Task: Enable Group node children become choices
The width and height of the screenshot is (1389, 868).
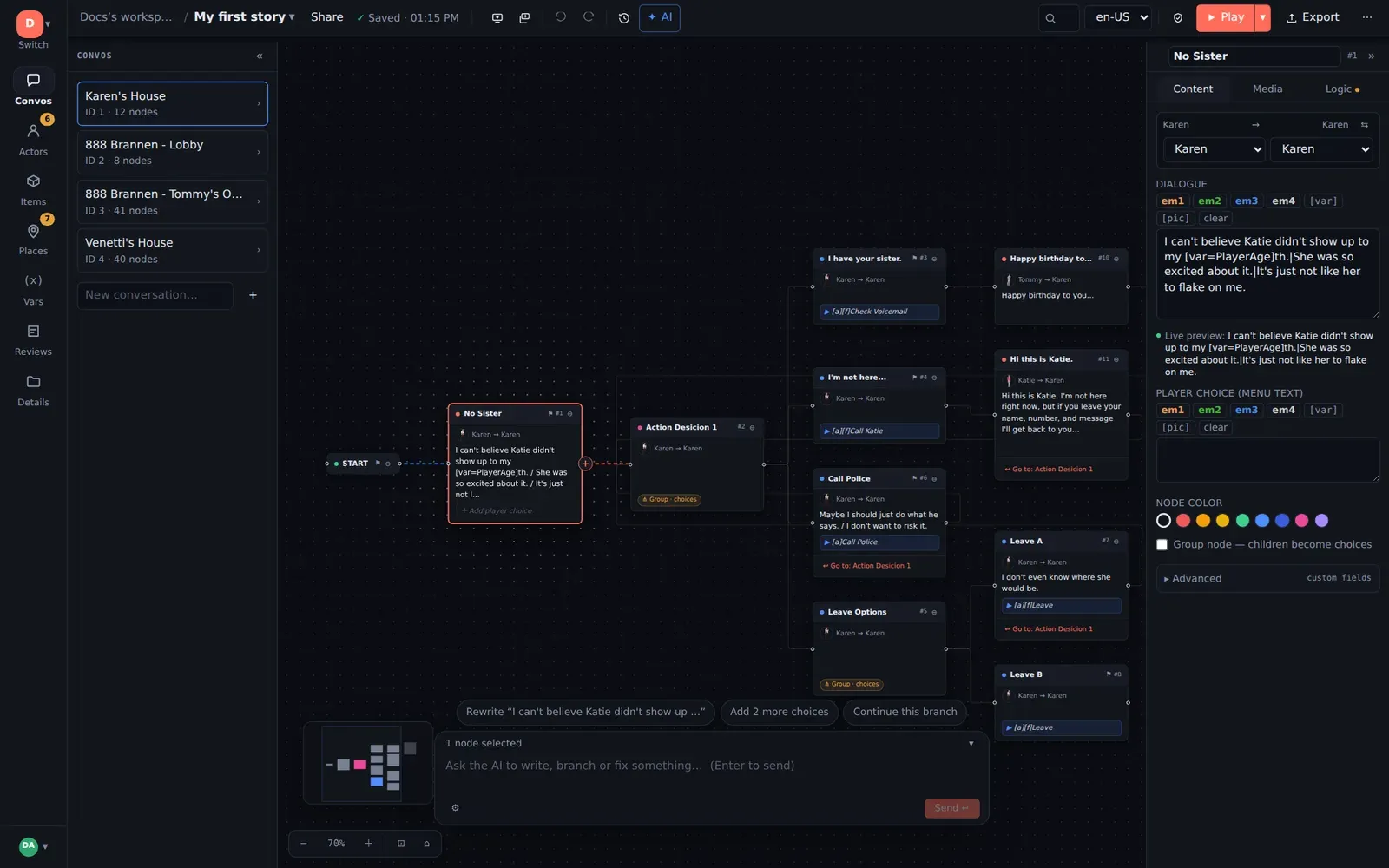Action: [x=1162, y=544]
